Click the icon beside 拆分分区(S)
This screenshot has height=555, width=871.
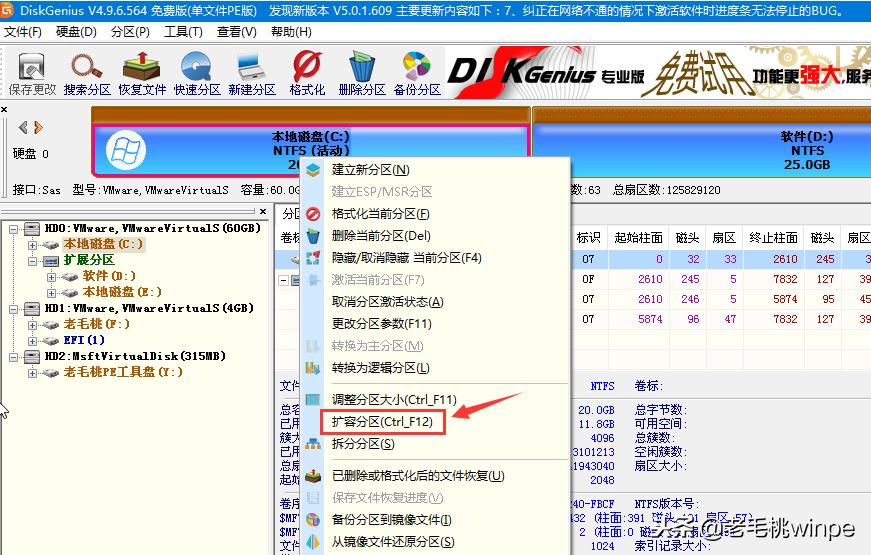[x=313, y=444]
